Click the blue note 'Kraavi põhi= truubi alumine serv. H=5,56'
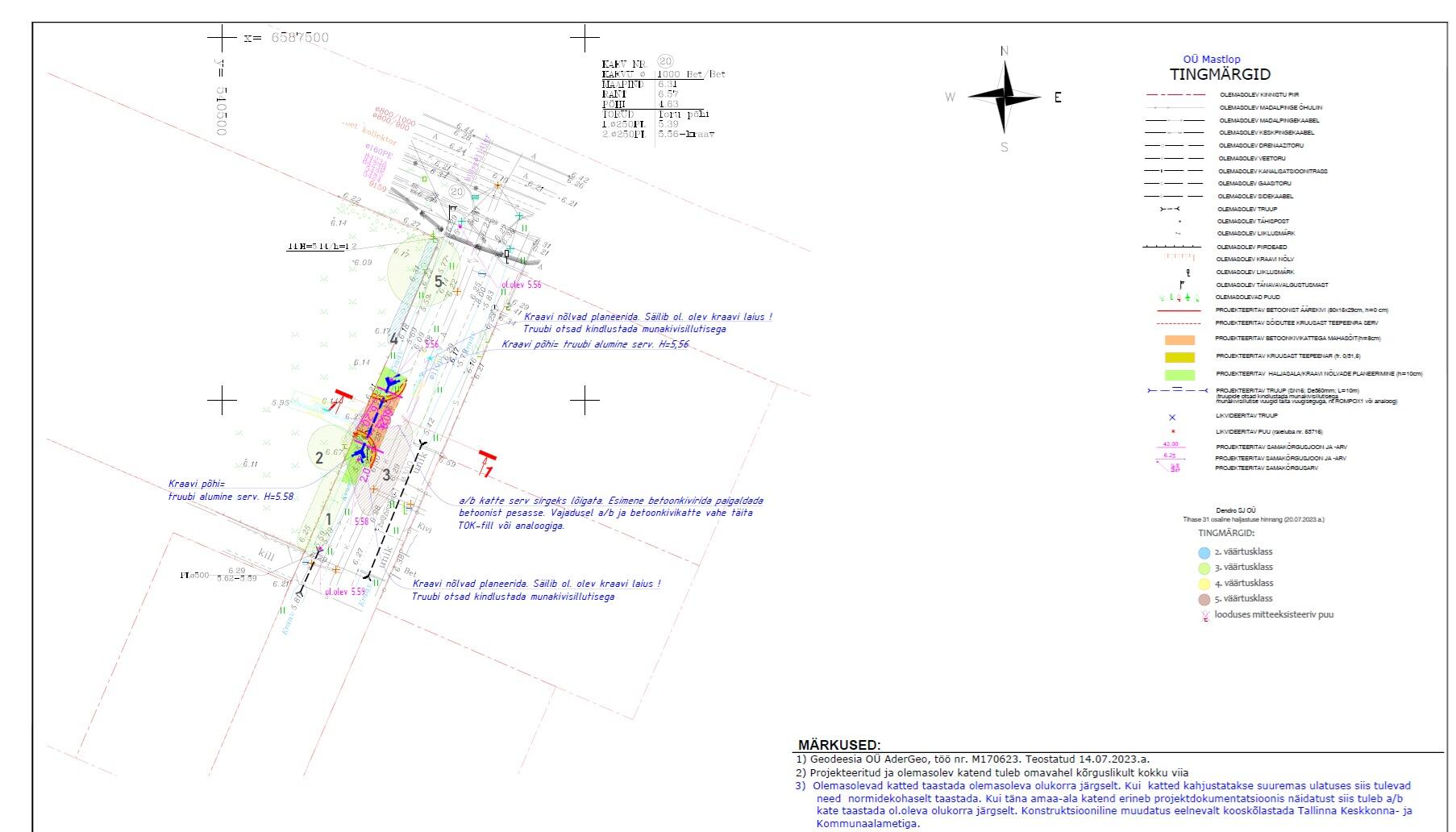This screenshot has width=1456, height=832. pyautogui.click(x=595, y=344)
